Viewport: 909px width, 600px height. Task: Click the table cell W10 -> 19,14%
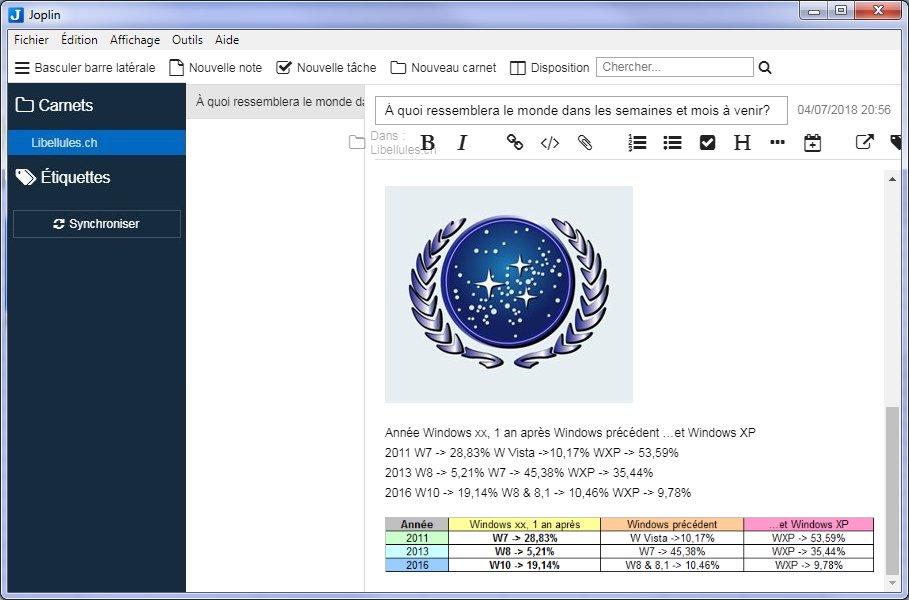(525, 565)
